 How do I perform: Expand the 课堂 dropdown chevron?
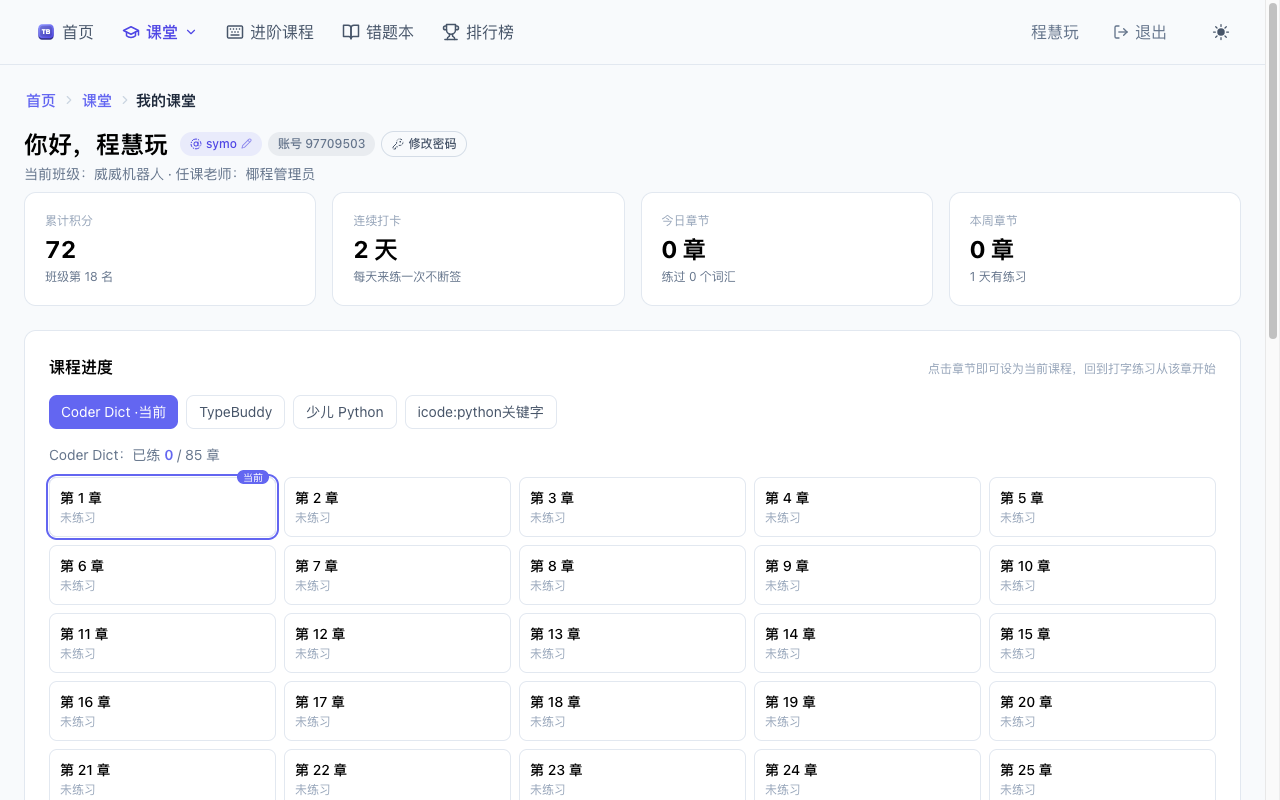point(191,32)
